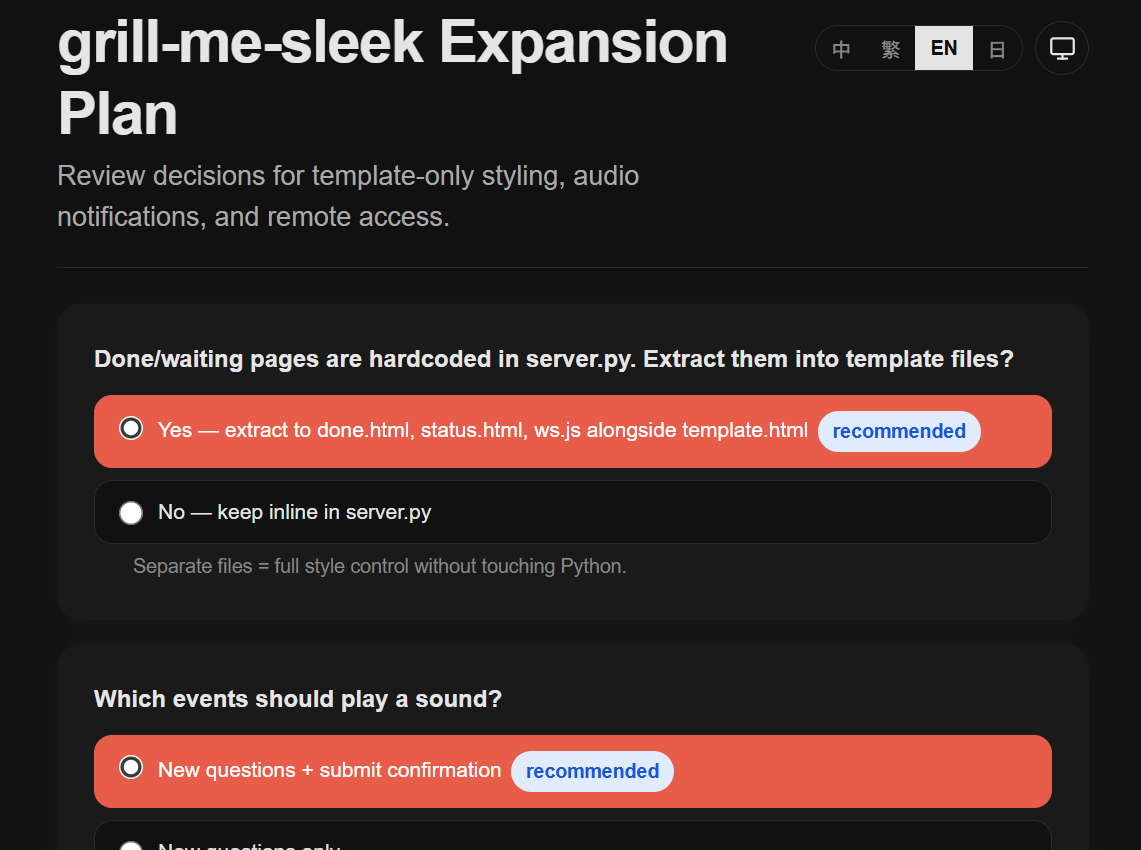Click the 'Separate files = full style control' hint

pos(379,566)
